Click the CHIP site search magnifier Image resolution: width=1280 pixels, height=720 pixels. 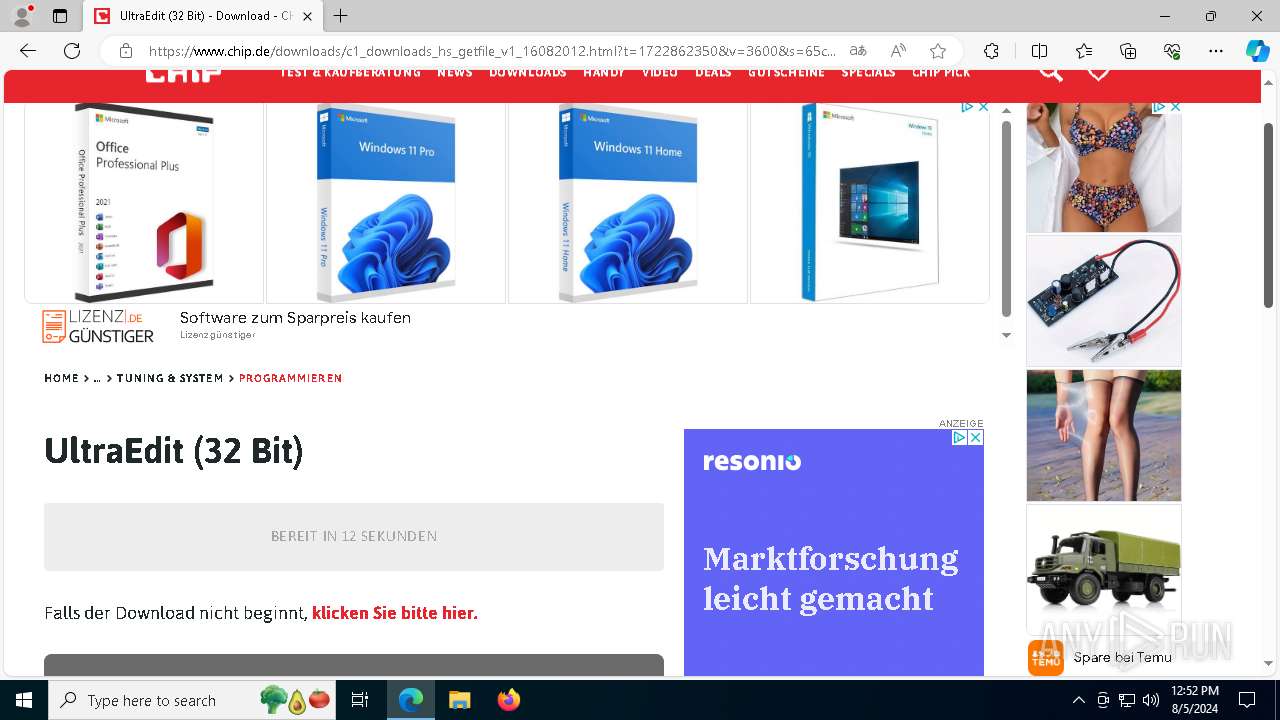[1050, 72]
